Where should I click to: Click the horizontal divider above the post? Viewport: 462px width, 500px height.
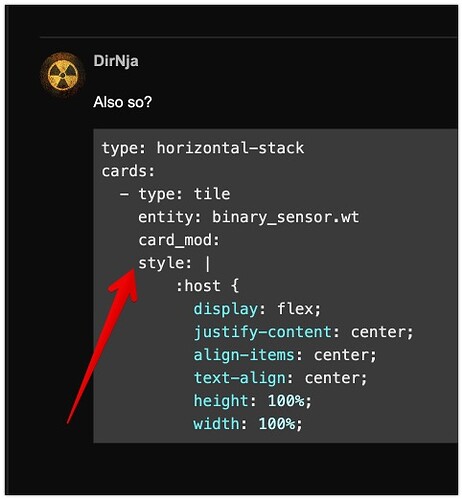click(x=249, y=37)
